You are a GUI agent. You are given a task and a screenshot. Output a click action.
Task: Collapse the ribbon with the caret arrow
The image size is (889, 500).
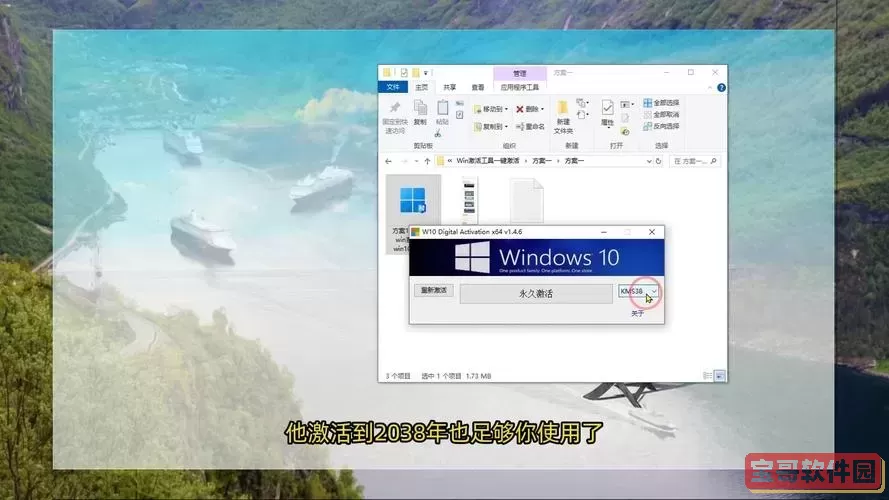(710, 87)
